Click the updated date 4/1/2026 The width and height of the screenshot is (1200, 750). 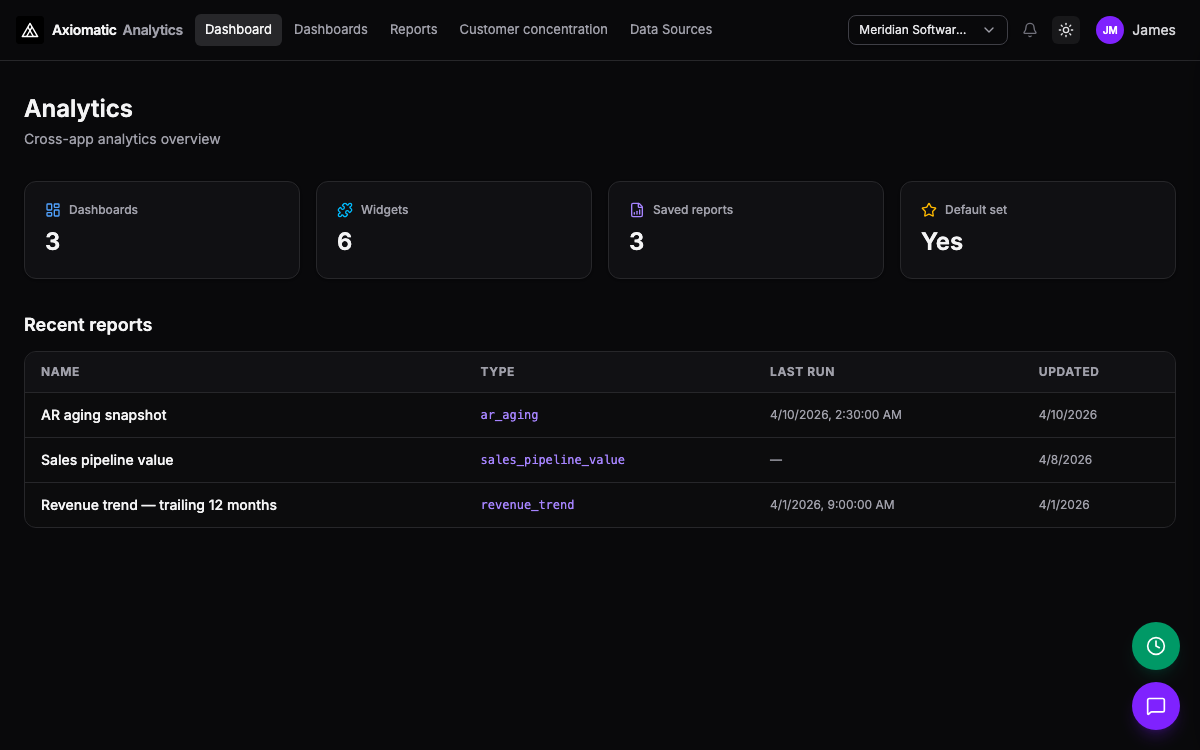coord(1064,505)
